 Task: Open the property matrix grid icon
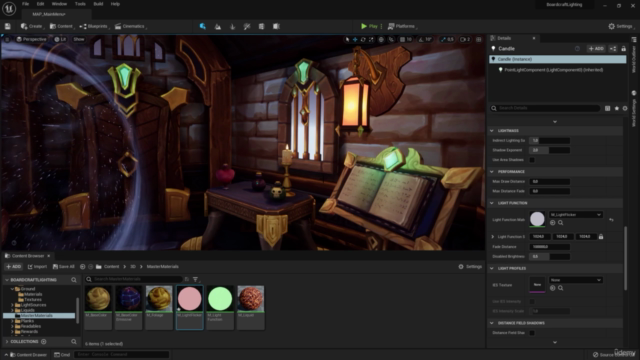tap(608, 108)
